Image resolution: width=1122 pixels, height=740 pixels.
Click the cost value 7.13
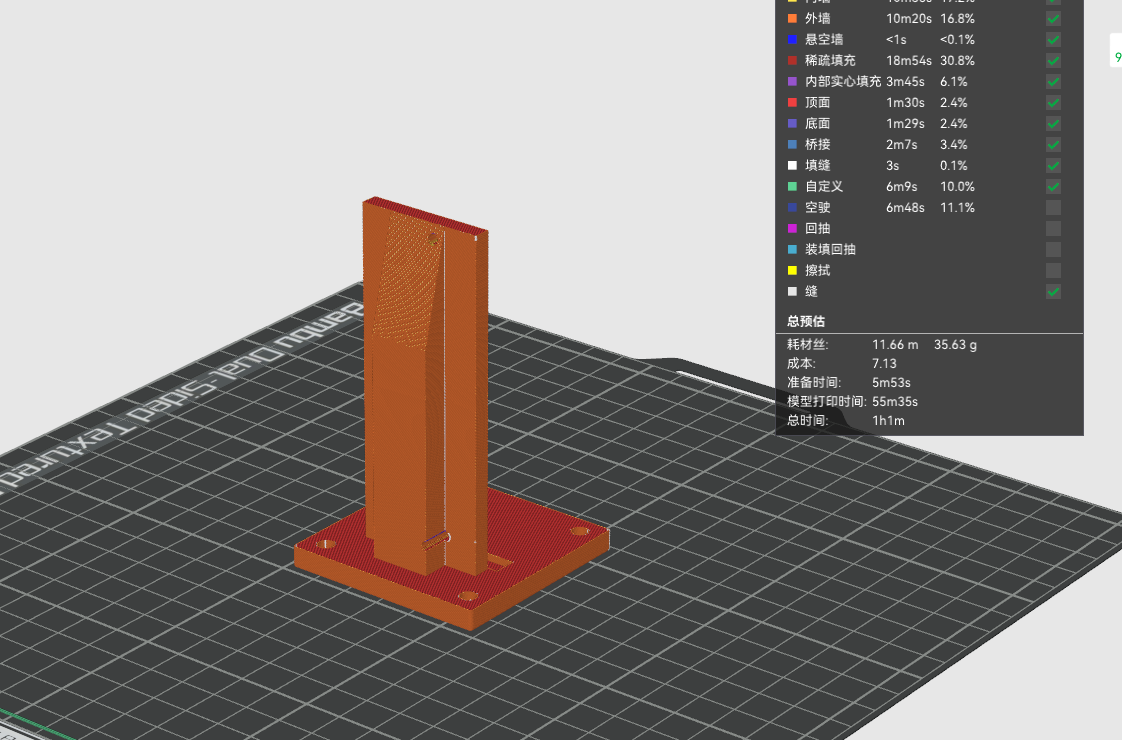(x=884, y=364)
